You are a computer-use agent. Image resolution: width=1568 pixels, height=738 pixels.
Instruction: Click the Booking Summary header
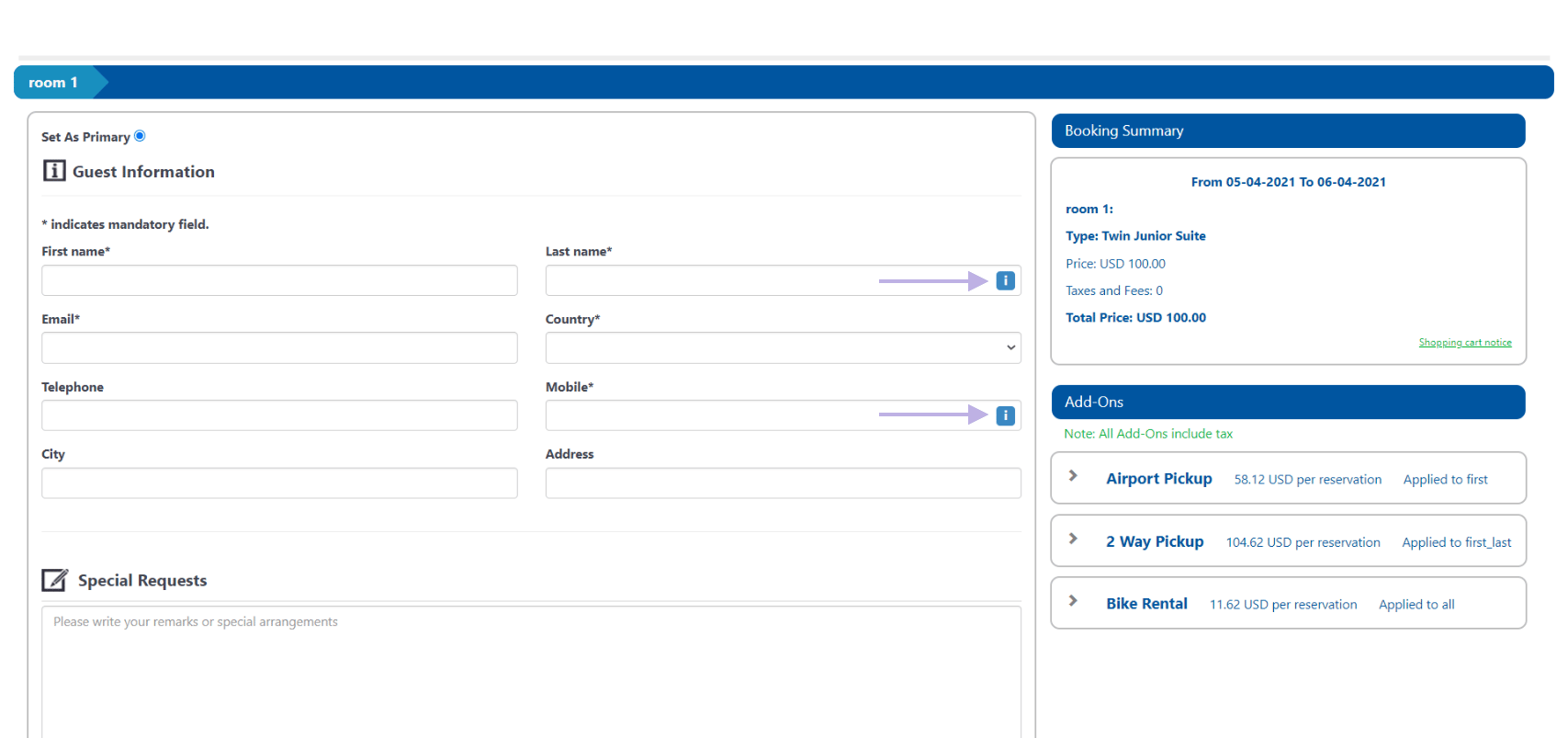click(1288, 131)
